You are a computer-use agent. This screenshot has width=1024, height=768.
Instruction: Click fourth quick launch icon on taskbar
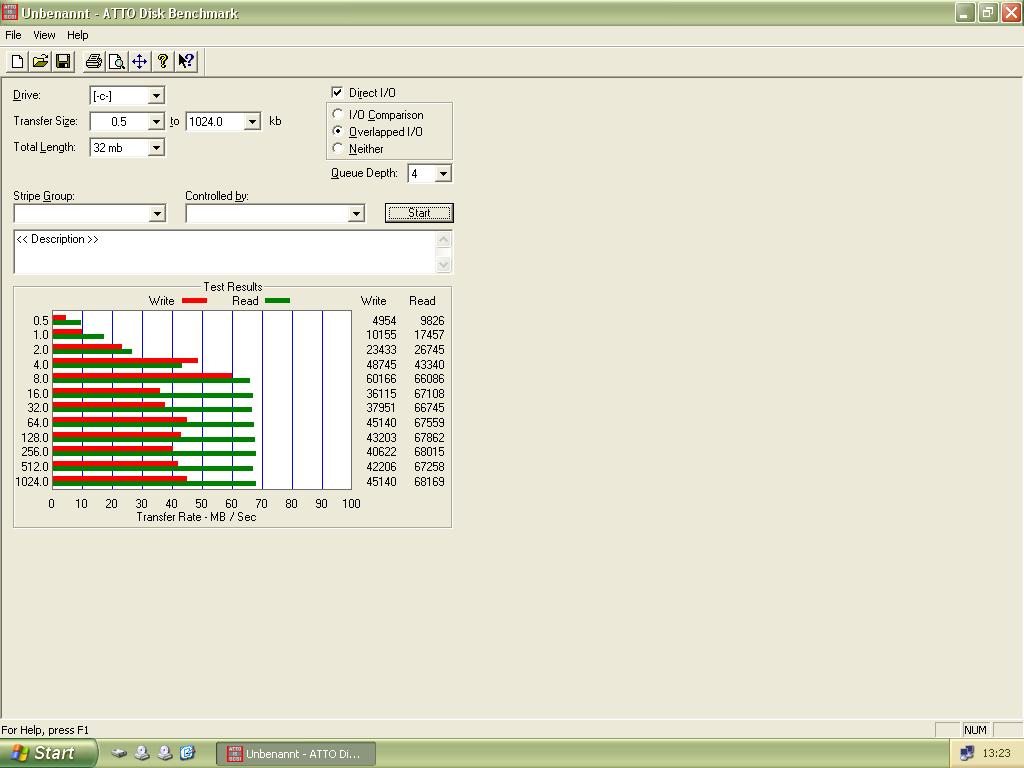(187, 753)
